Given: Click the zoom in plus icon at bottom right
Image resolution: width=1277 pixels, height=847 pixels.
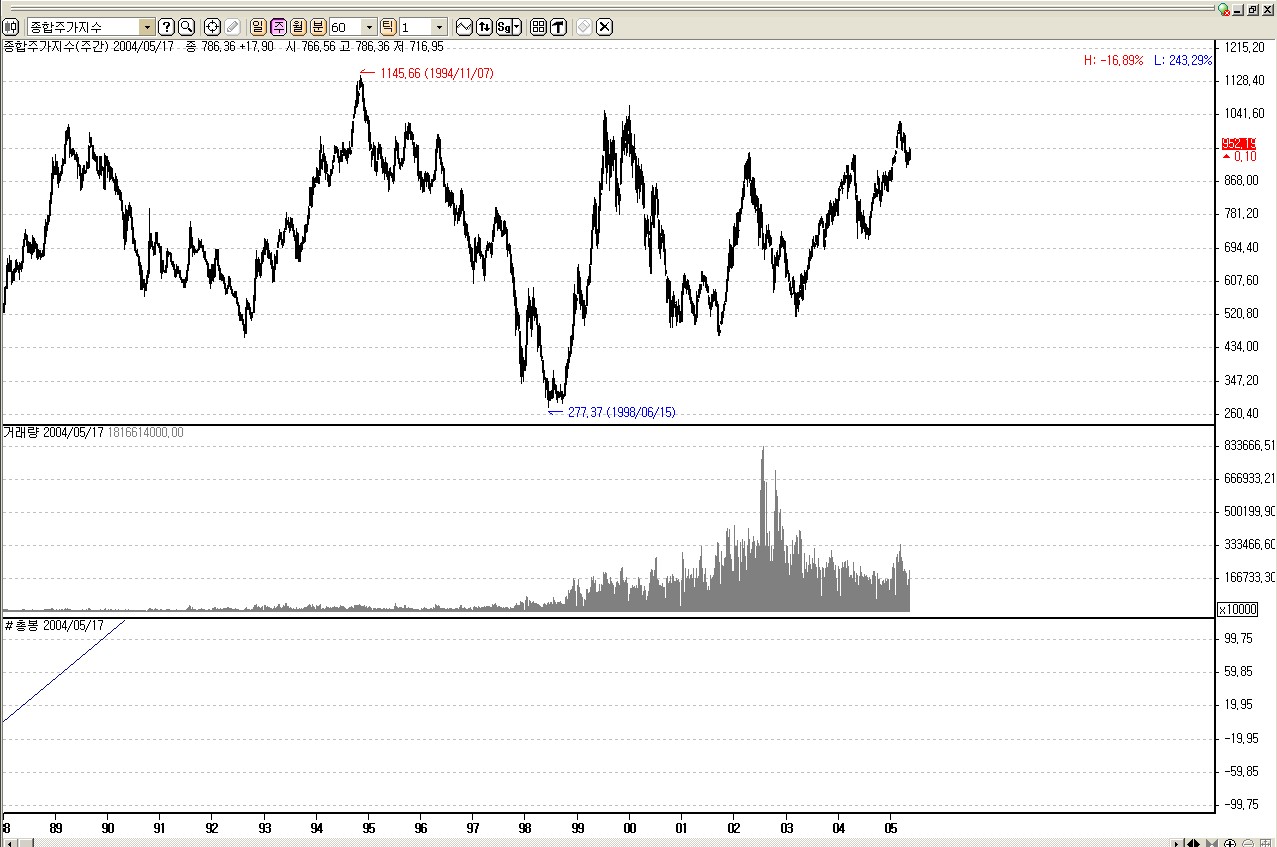Looking at the screenshot, I should (1230, 842).
